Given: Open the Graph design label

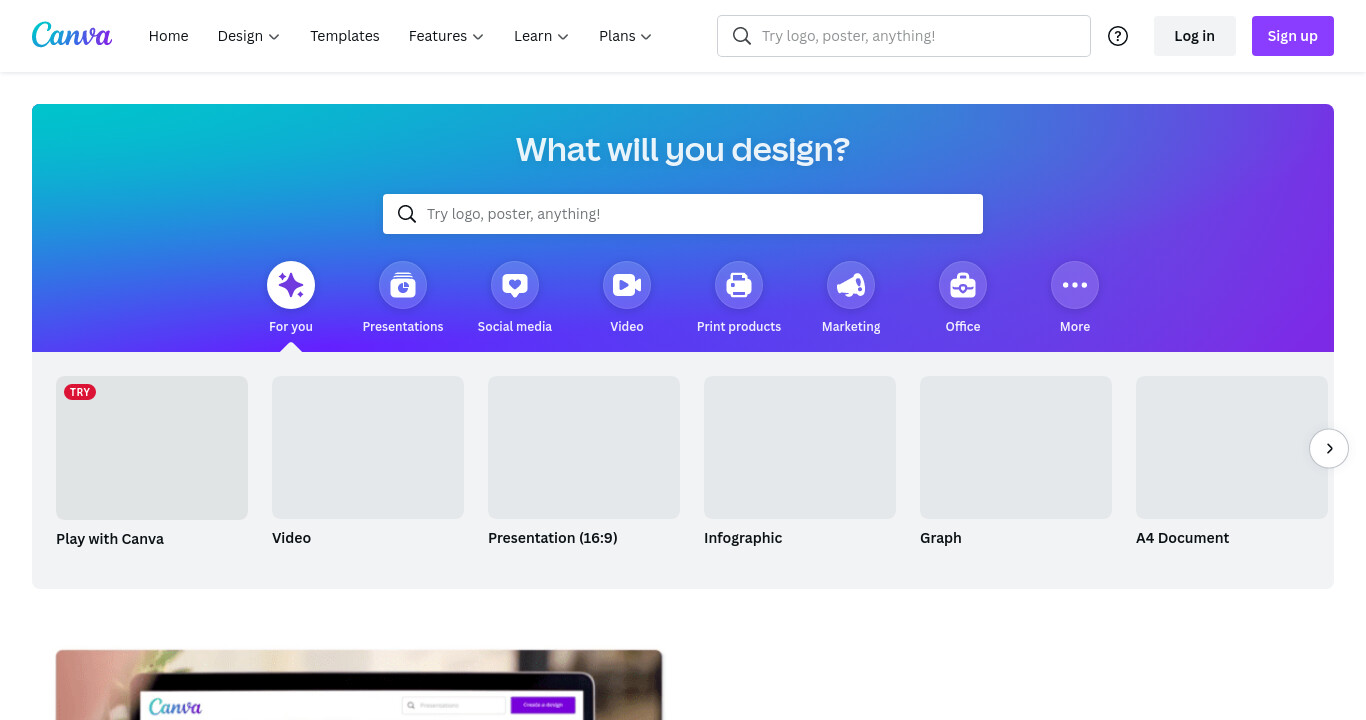Looking at the screenshot, I should click(x=941, y=538).
